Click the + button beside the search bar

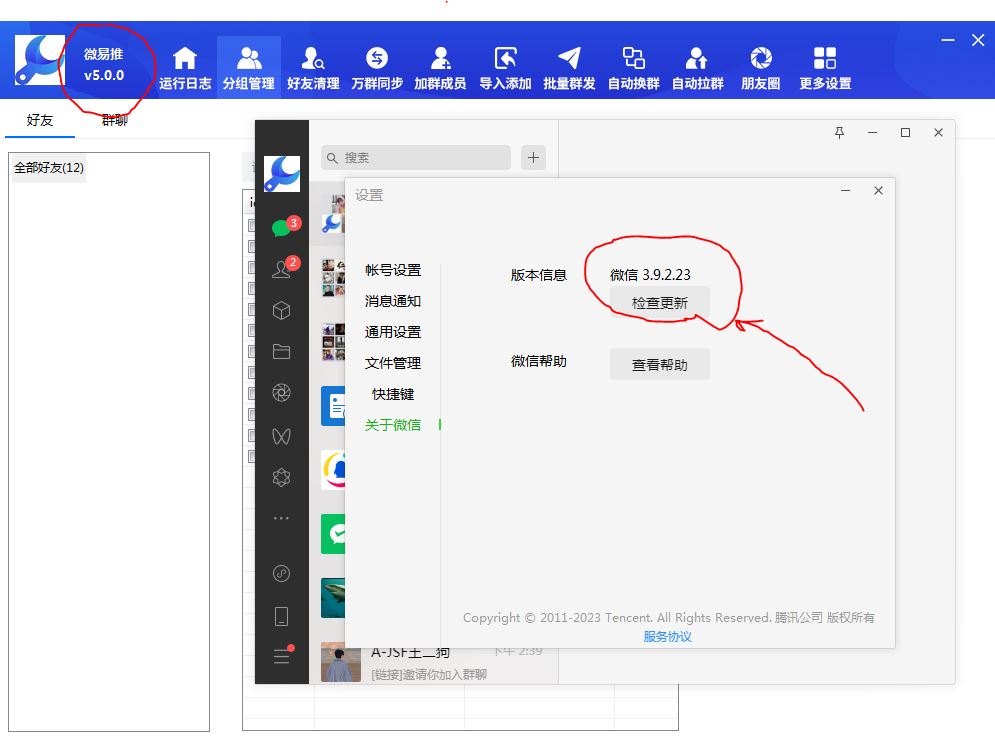533,157
